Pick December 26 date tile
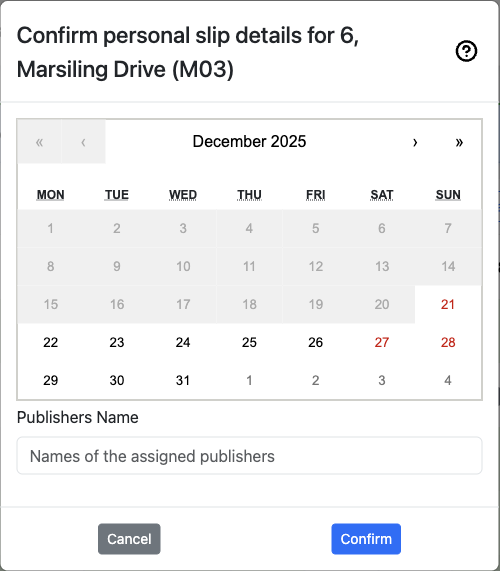The width and height of the screenshot is (500, 571). pyautogui.click(x=315, y=342)
